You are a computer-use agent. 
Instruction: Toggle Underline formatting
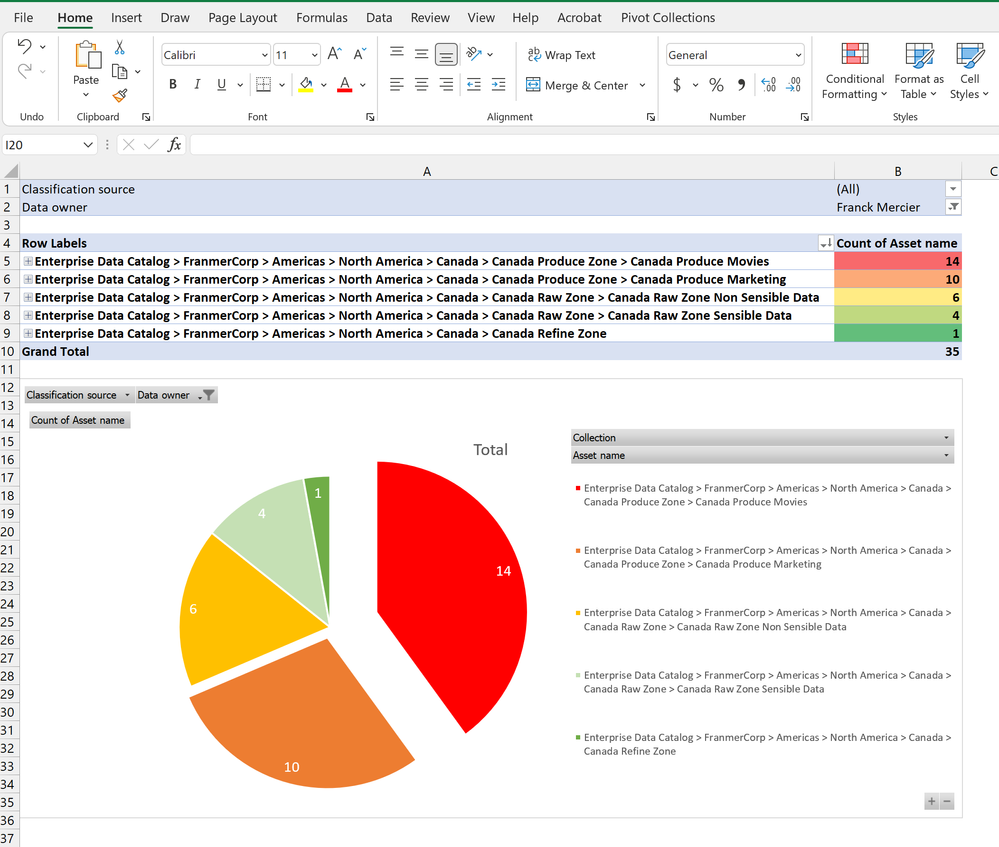point(221,84)
